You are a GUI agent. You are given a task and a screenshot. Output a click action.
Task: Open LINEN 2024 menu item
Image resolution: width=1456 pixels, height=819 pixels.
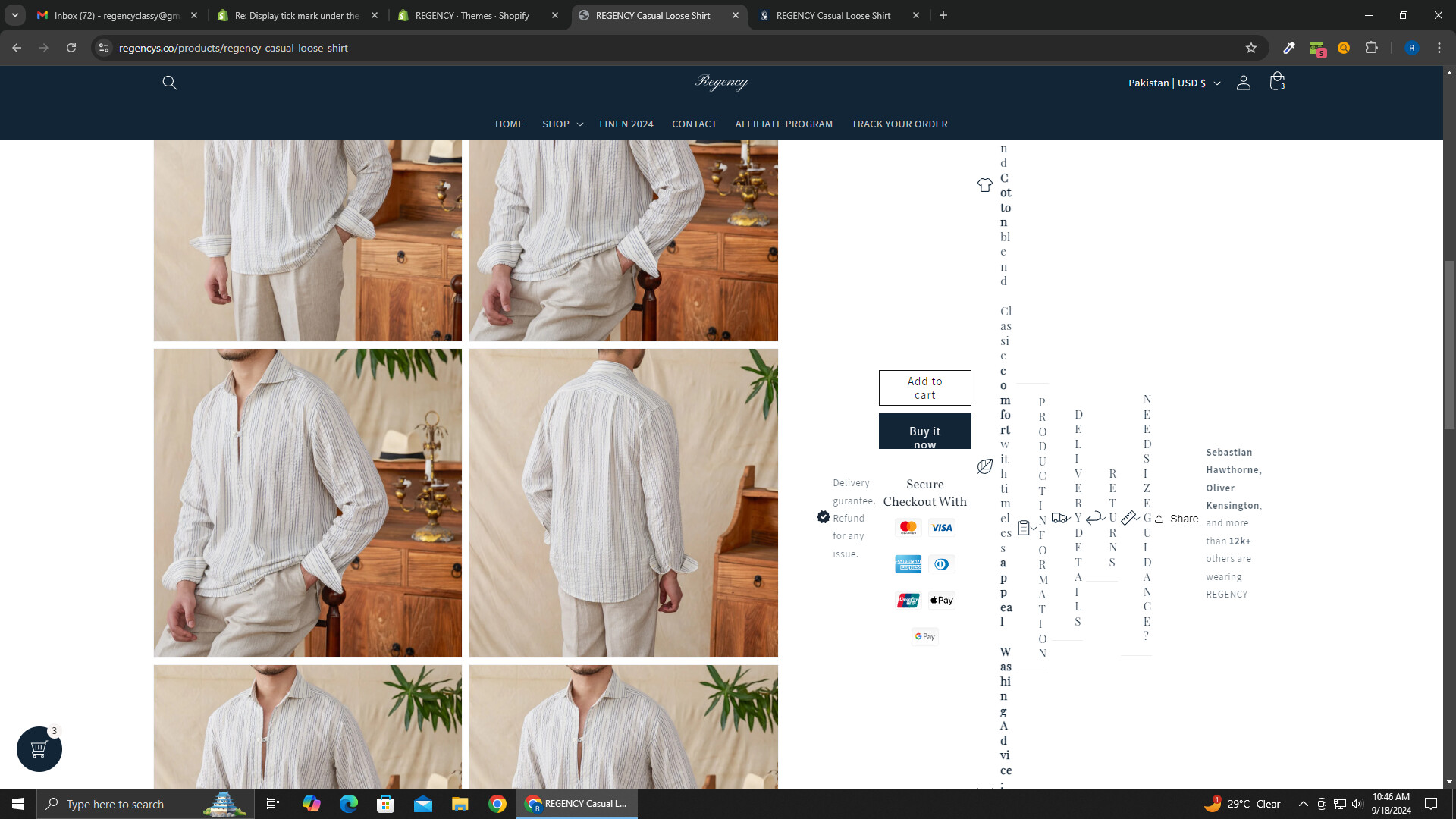(x=626, y=124)
